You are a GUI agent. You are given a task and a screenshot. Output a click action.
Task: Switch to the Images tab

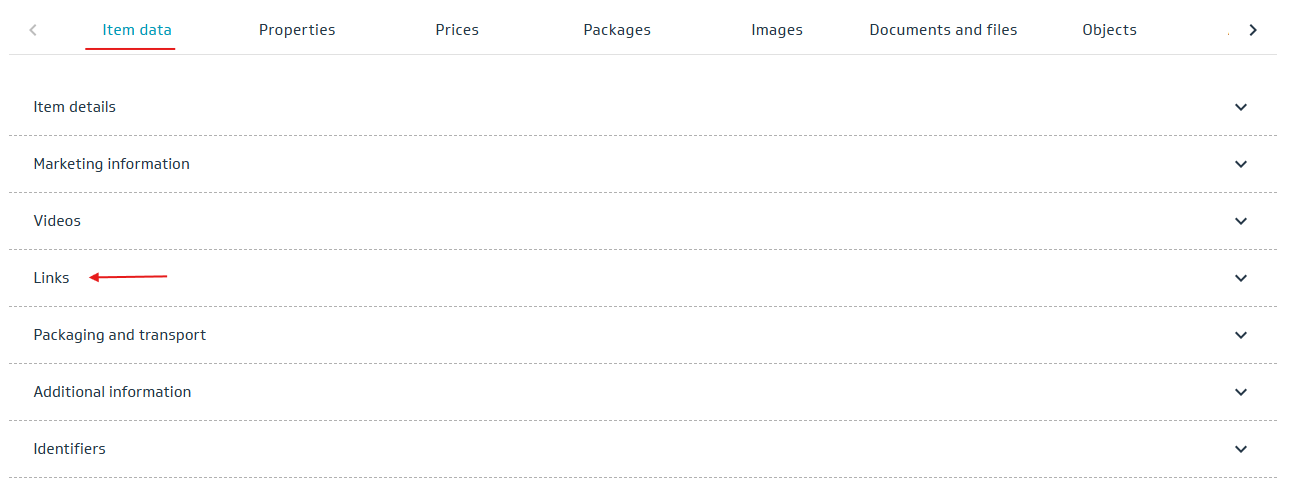(x=777, y=30)
